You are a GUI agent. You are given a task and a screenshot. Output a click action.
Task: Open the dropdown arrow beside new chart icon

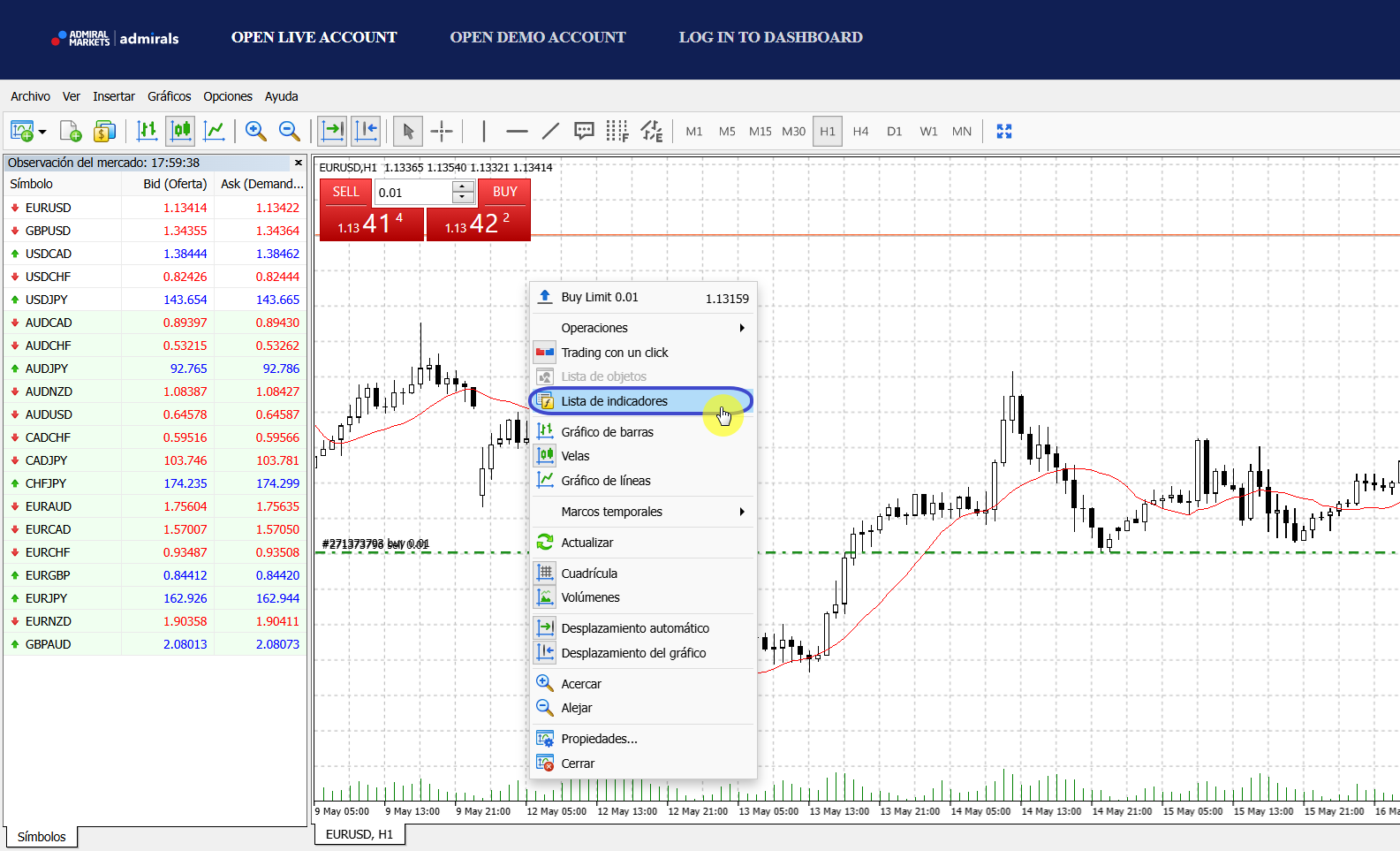[42, 133]
